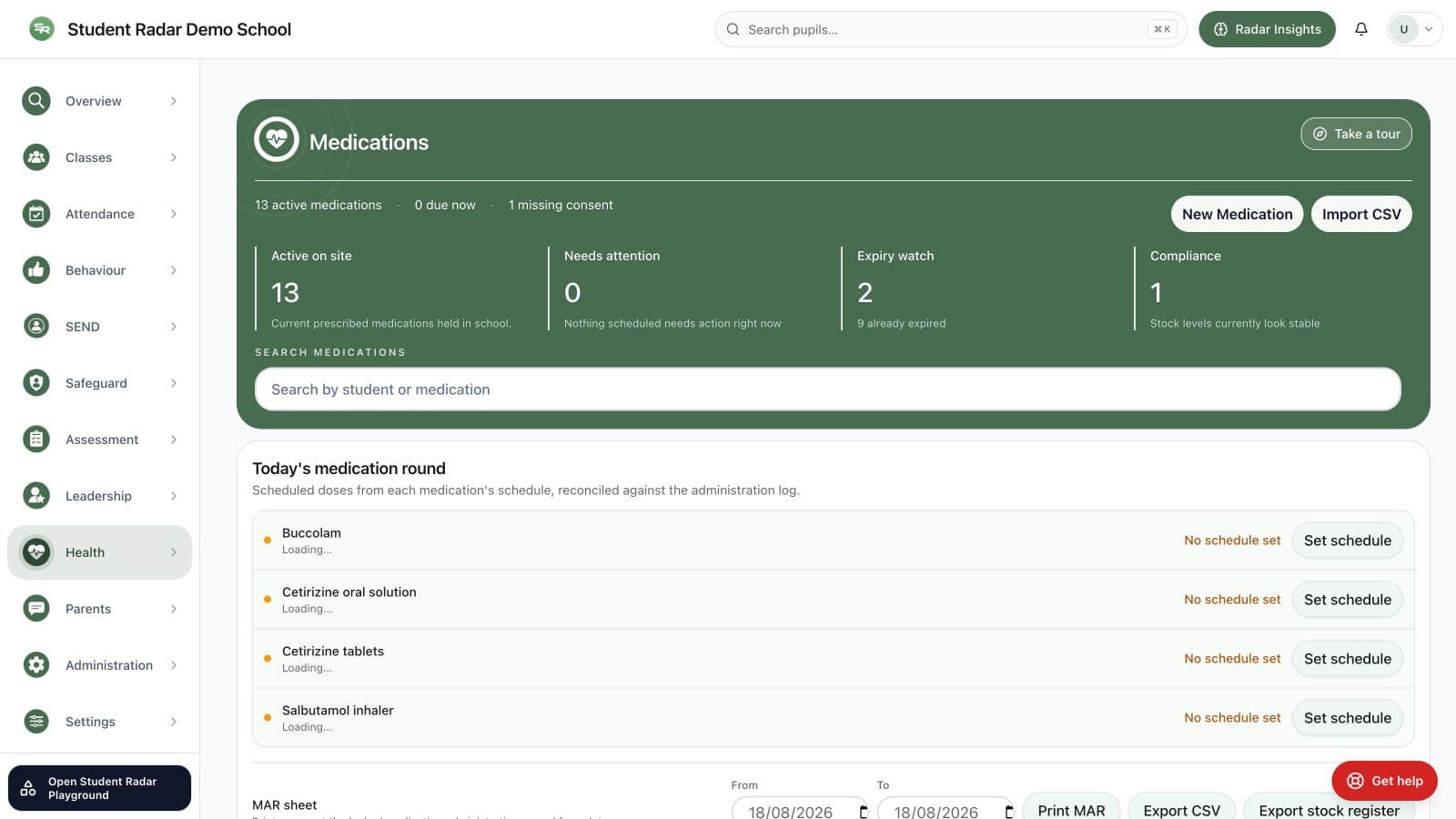The width and height of the screenshot is (1456, 819).
Task: Click the Attendance calendar sidebar icon
Action: coord(36,214)
